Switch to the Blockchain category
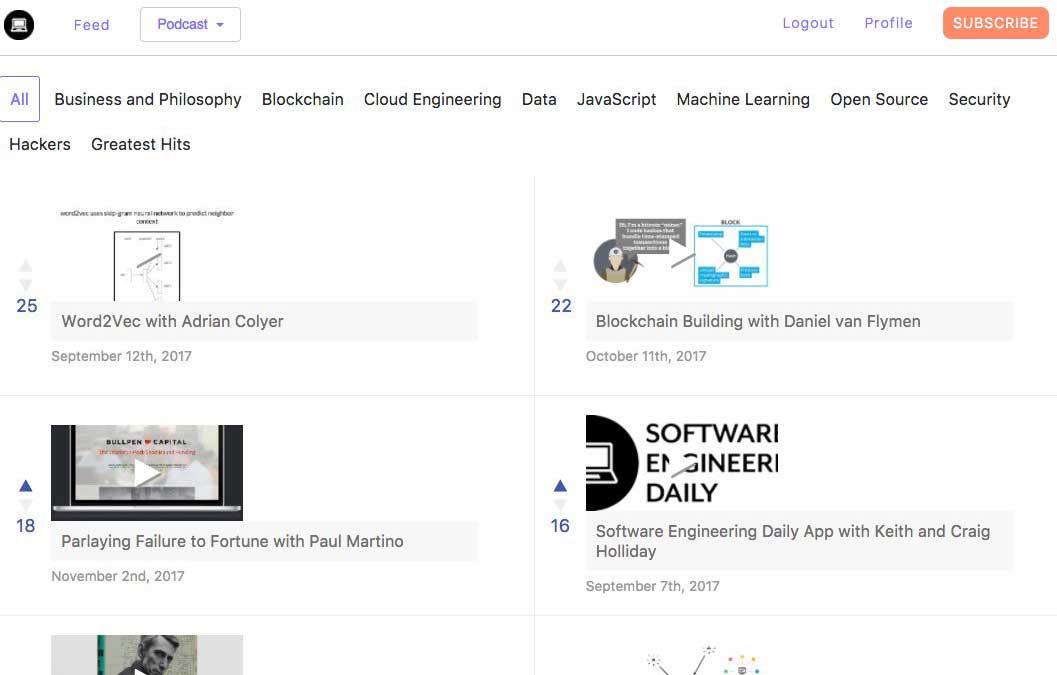This screenshot has width=1057, height=675. (303, 99)
